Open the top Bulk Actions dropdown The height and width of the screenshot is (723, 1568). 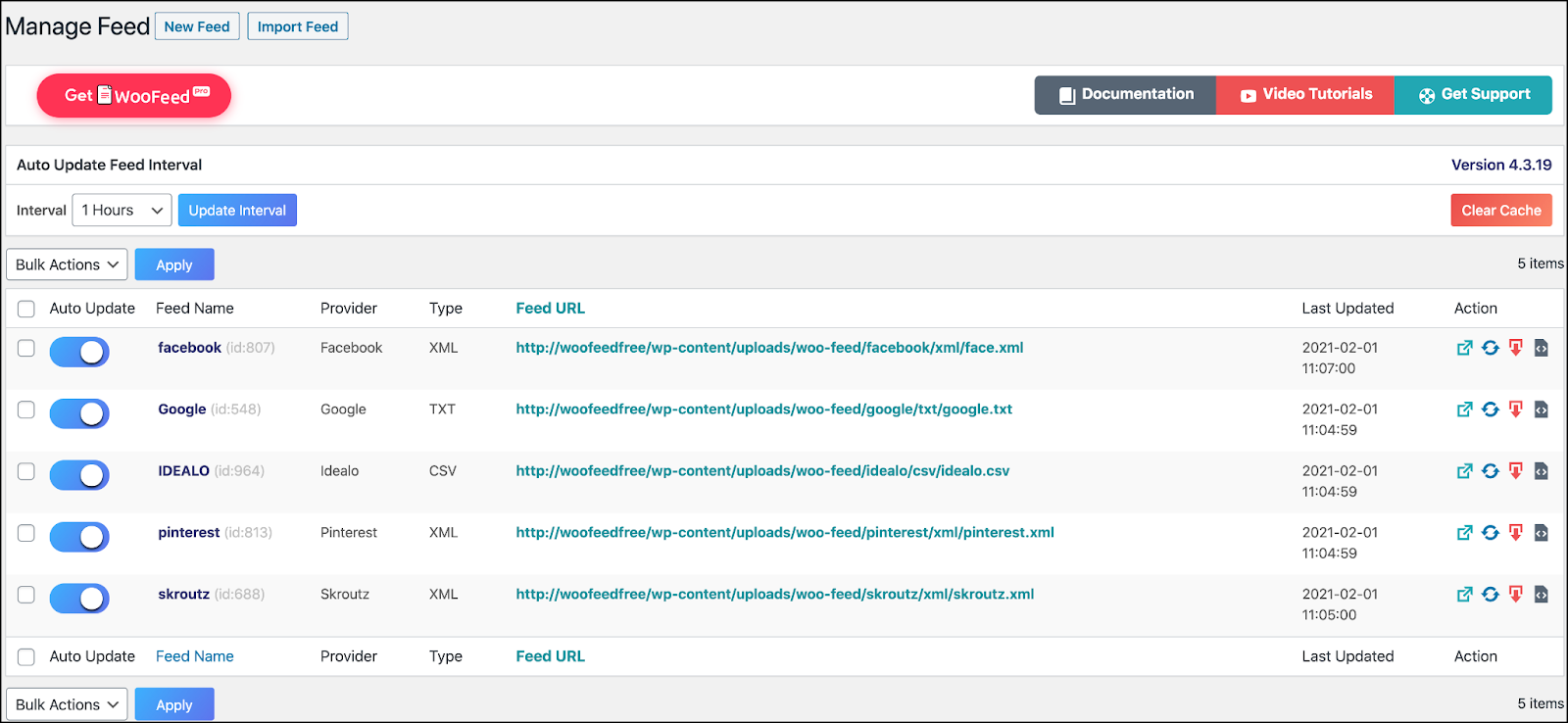pos(67,265)
